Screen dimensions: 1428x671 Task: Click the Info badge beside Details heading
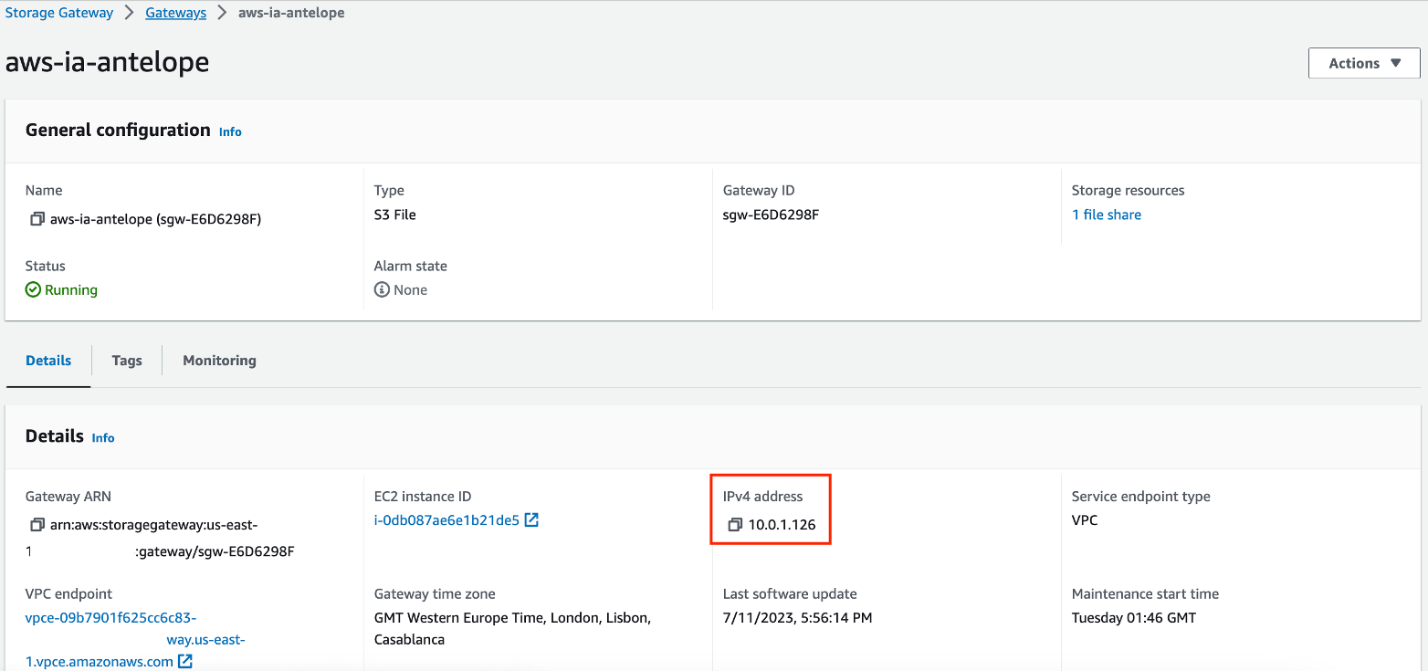coord(103,437)
